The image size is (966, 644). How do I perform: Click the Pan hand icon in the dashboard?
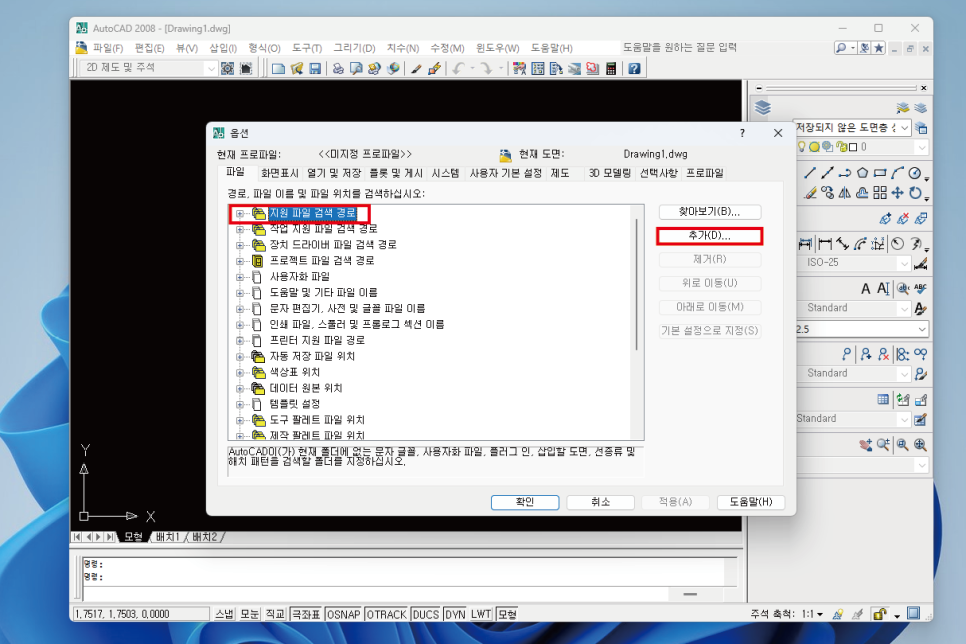[x=866, y=444]
